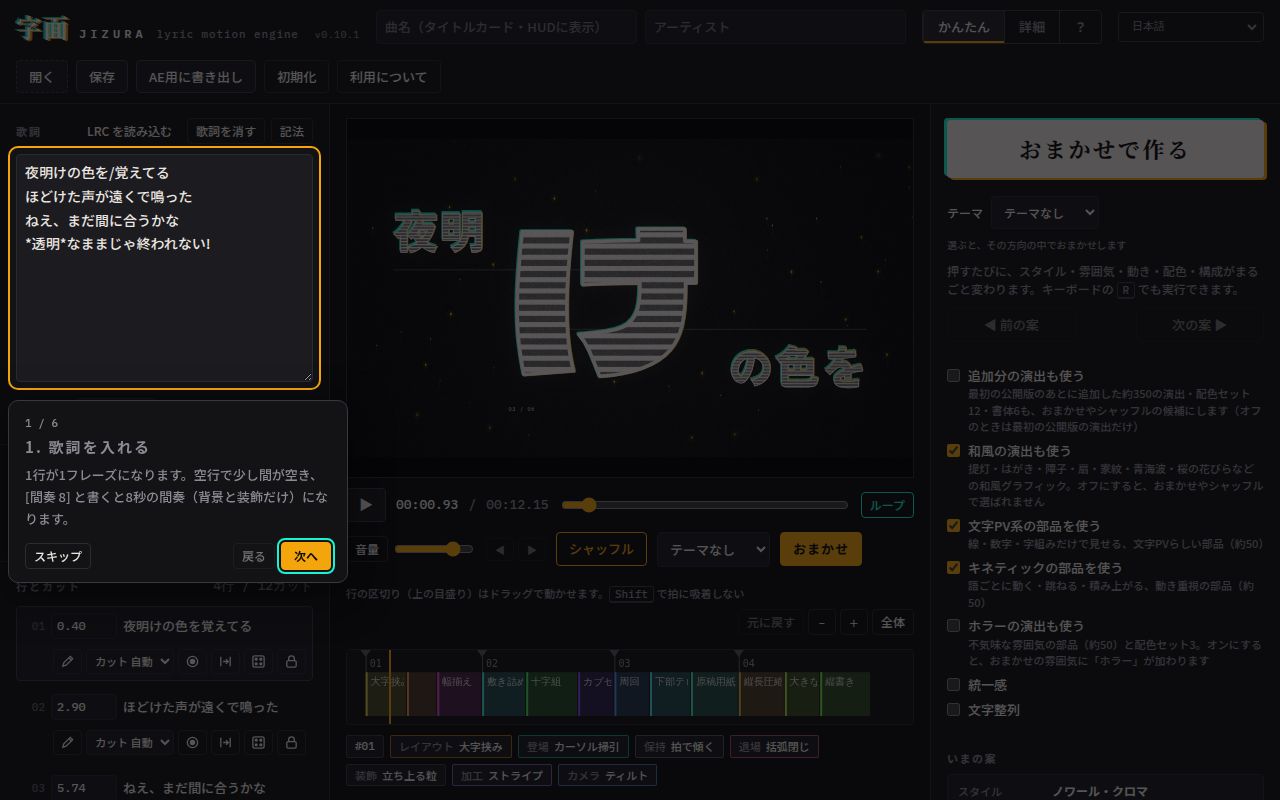The width and height of the screenshot is (1280, 800).
Task: Click 保存 in the top toolbar
Action: point(102,77)
